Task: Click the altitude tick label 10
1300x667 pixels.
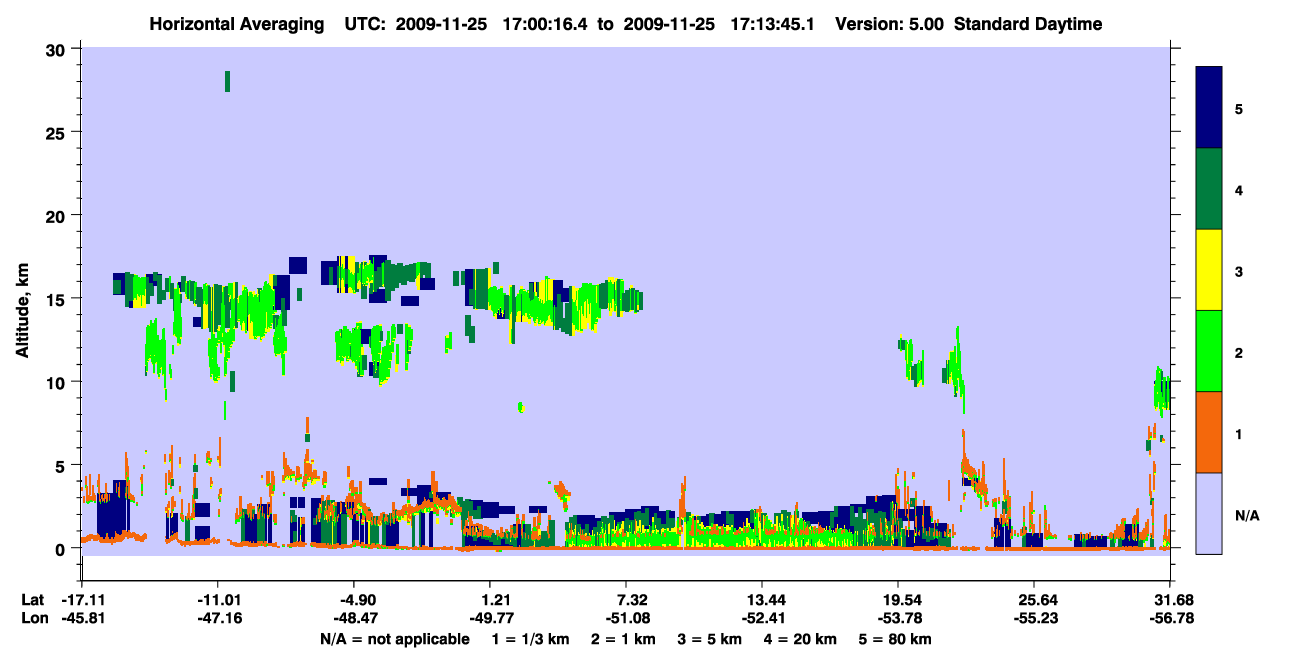Action: (x=58, y=382)
